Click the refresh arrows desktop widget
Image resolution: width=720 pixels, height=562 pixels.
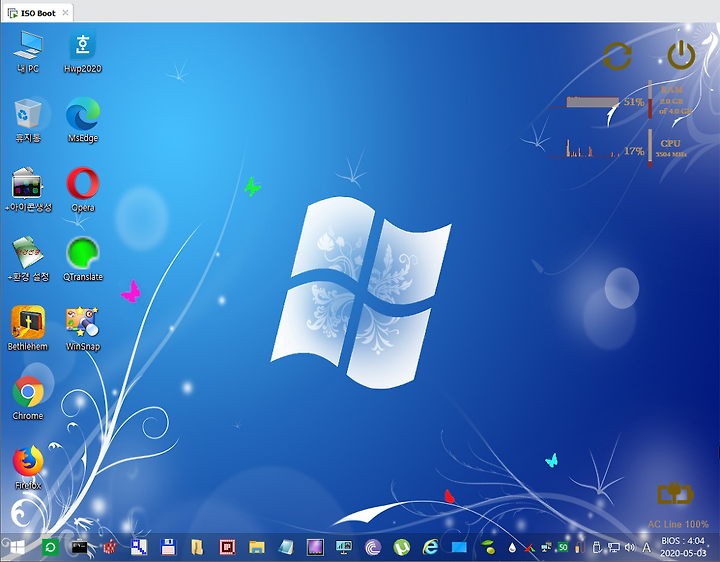click(617, 56)
